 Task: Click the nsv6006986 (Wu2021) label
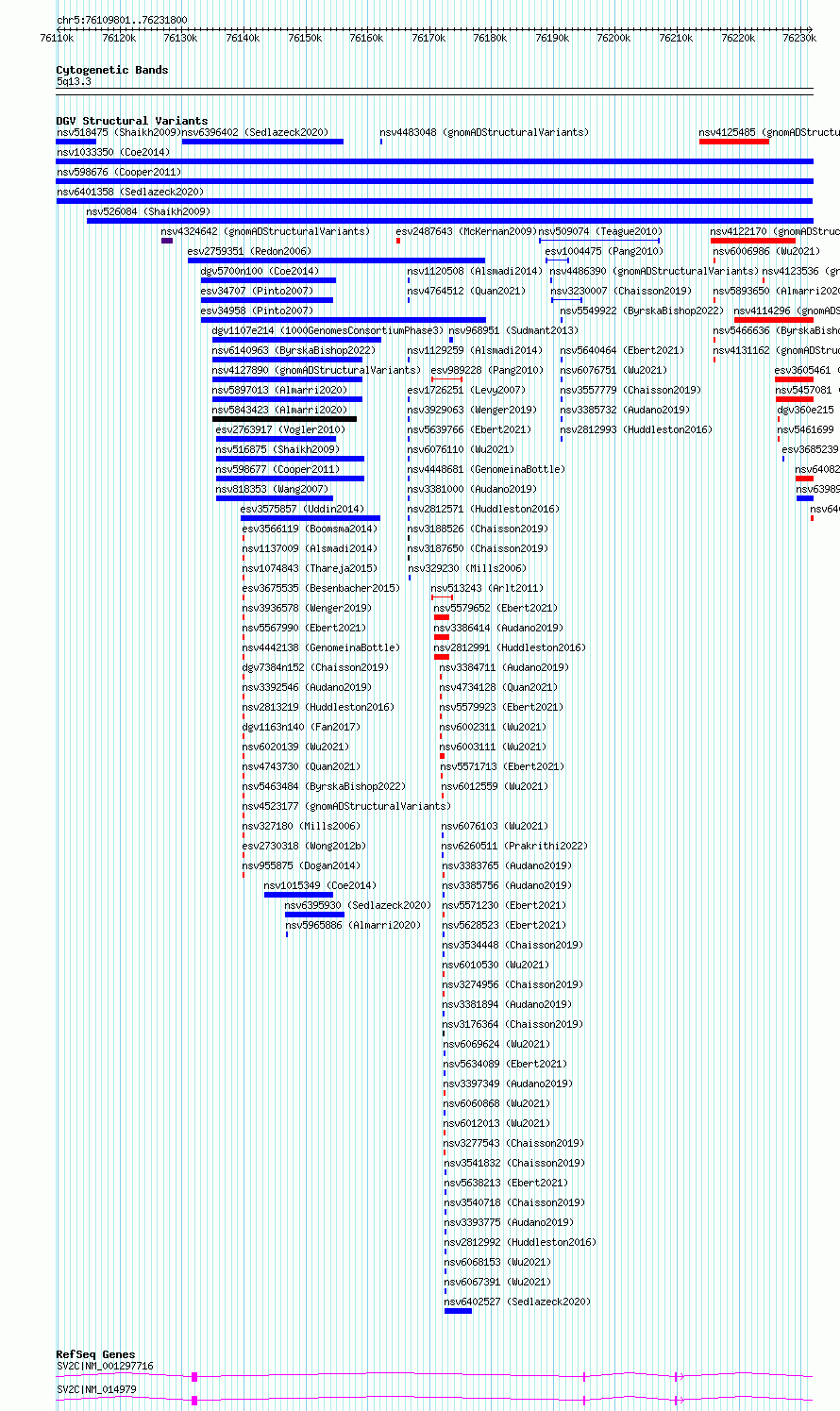click(x=766, y=252)
